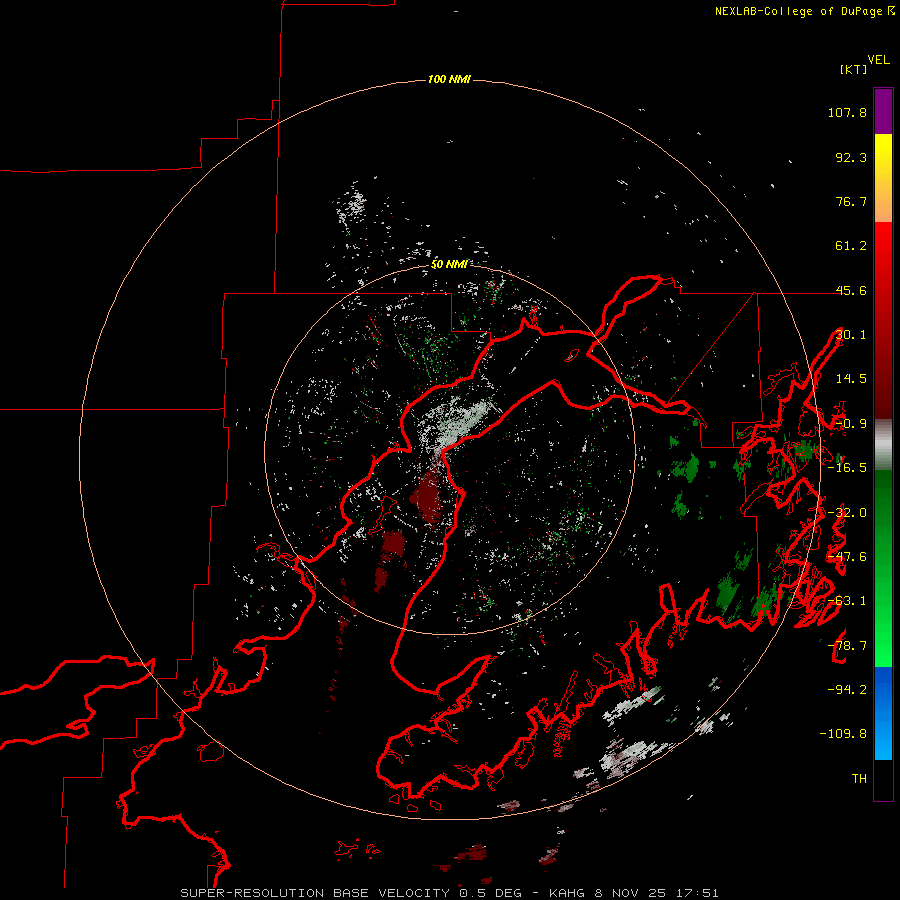Click the -78.7 legend value
Viewport: 900px width, 900px height.
(x=847, y=646)
